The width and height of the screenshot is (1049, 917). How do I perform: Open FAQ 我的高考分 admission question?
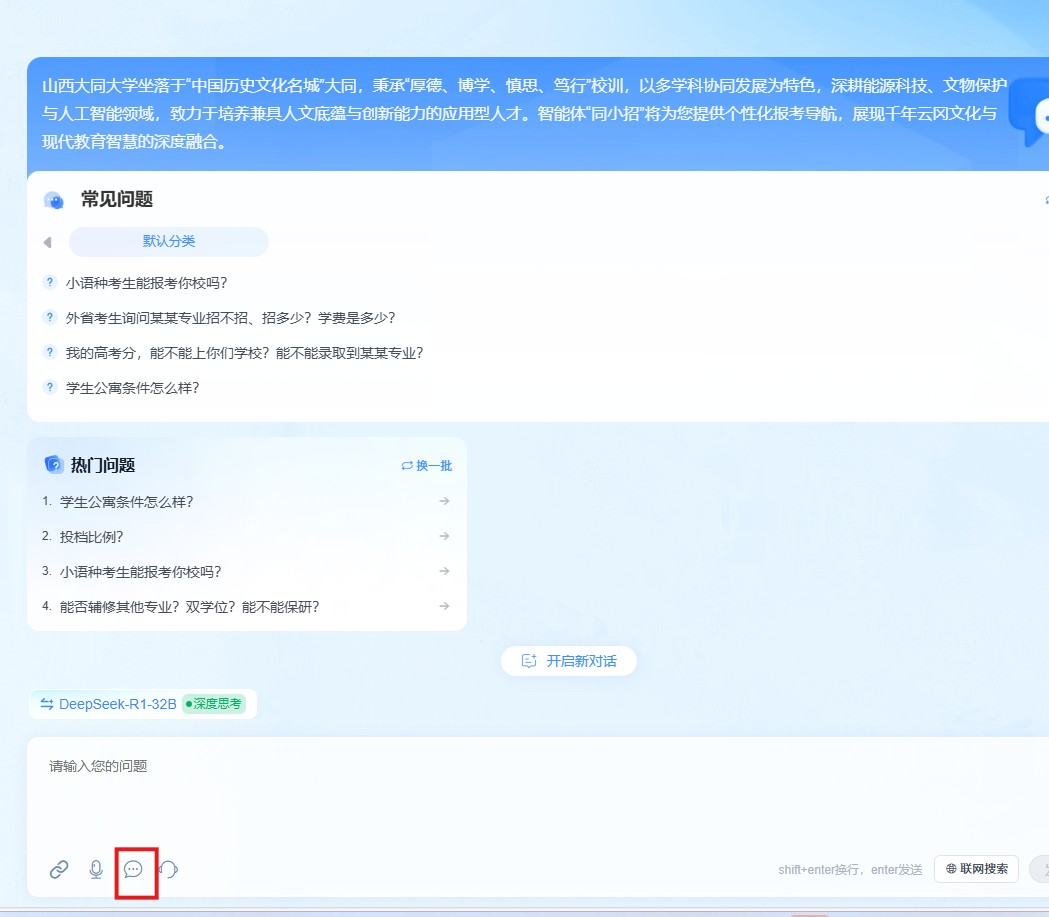[x=244, y=353]
